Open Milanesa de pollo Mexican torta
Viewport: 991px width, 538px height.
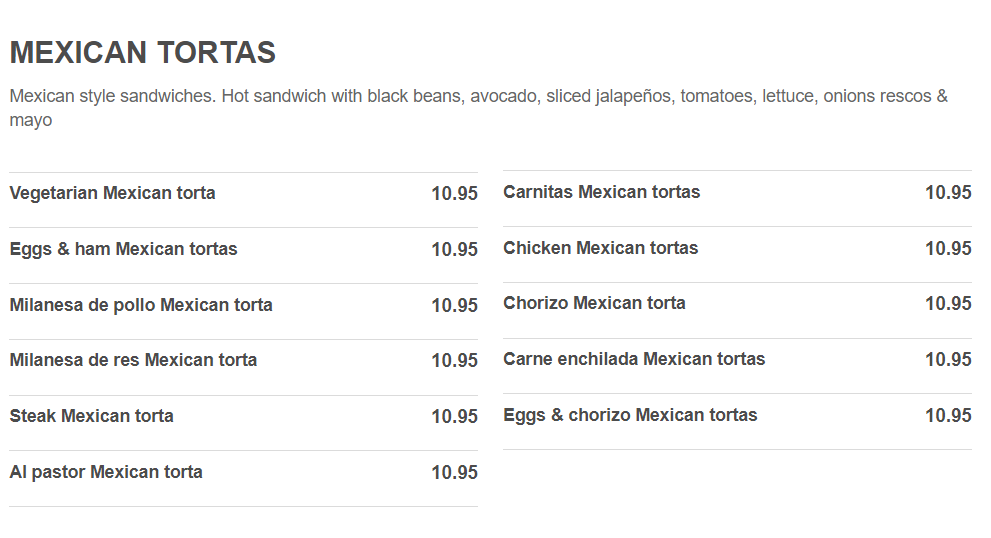point(141,305)
